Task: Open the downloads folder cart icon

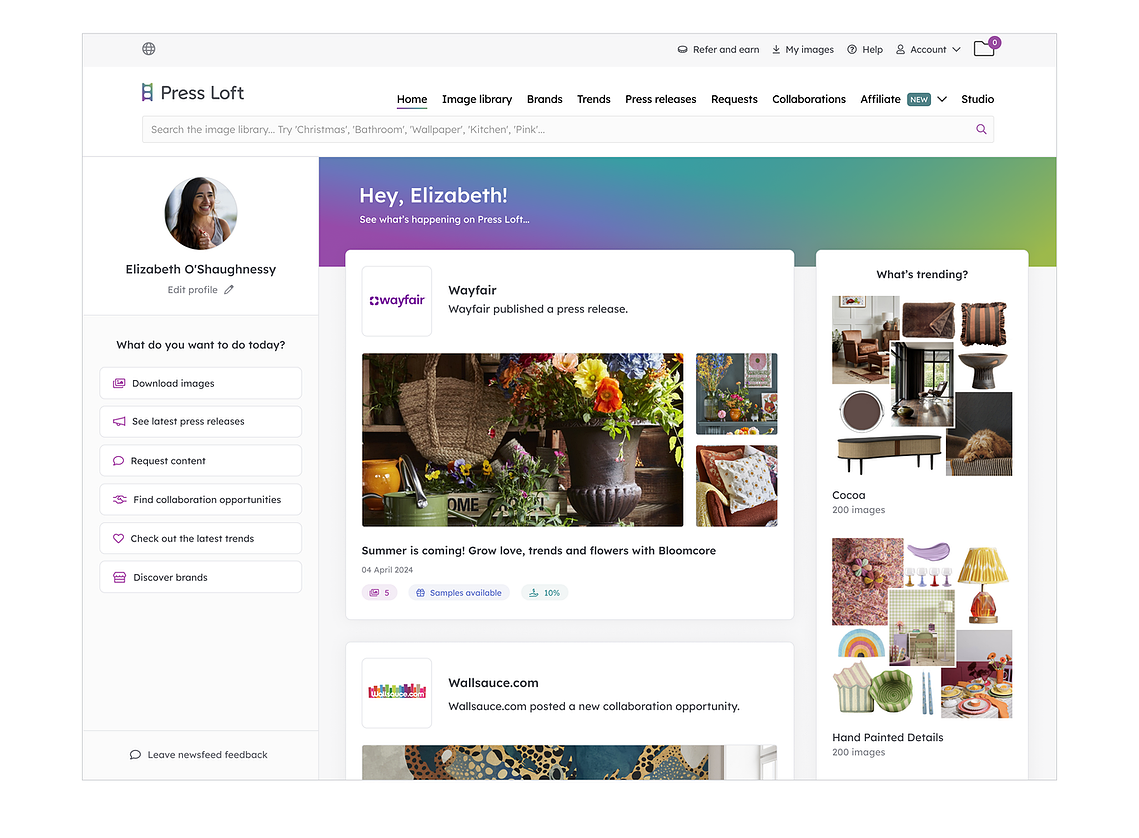Action: (985, 48)
